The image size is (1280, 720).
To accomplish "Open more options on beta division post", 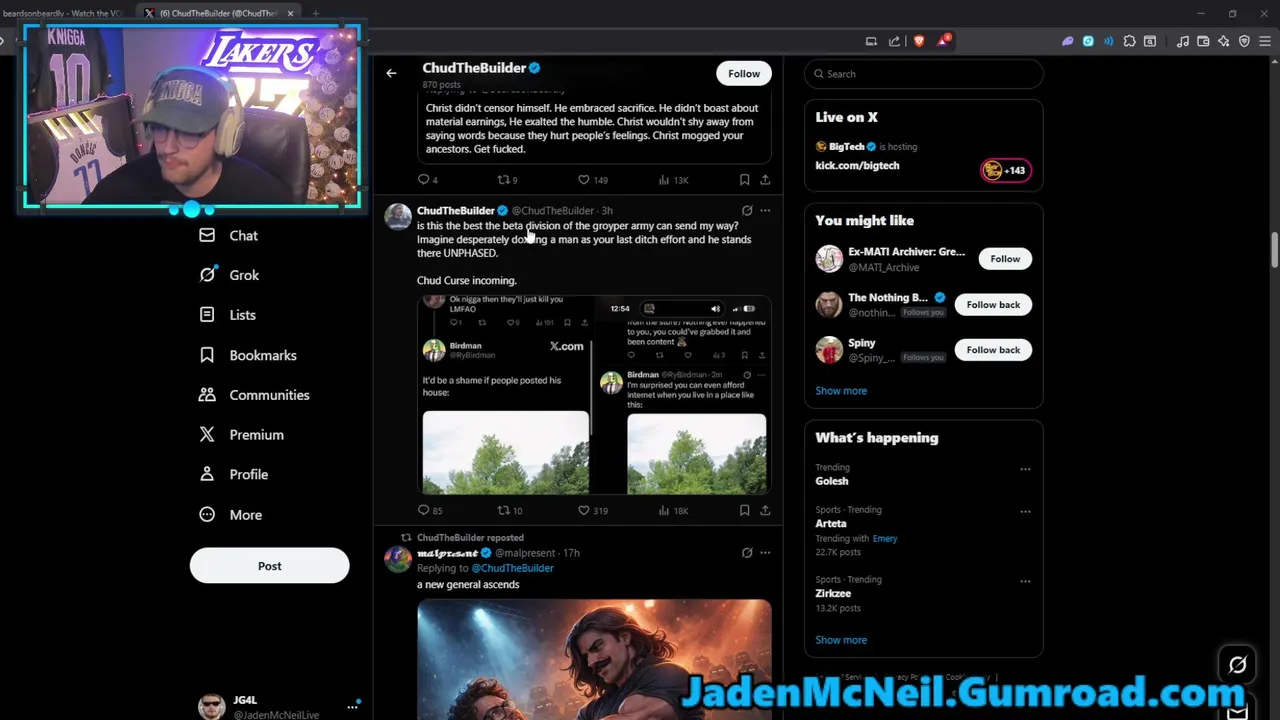I will tap(765, 211).
